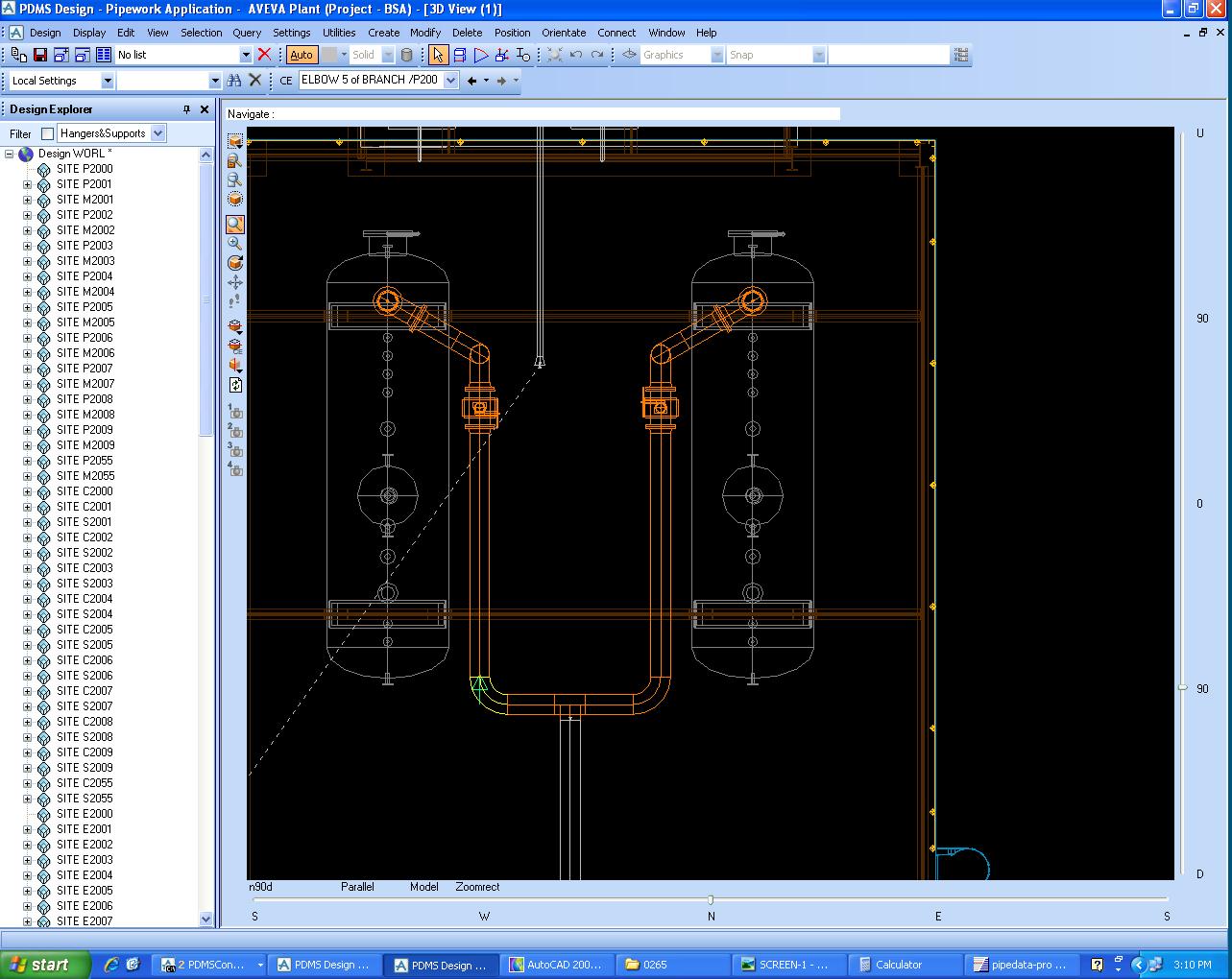Click the pan arrows view tool
The width and height of the screenshot is (1232, 979).
coord(235,282)
